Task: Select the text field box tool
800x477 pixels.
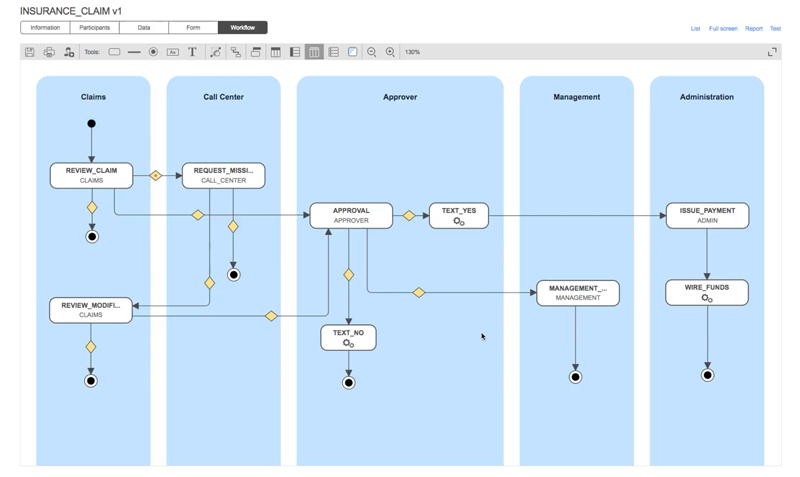Action: (x=173, y=52)
